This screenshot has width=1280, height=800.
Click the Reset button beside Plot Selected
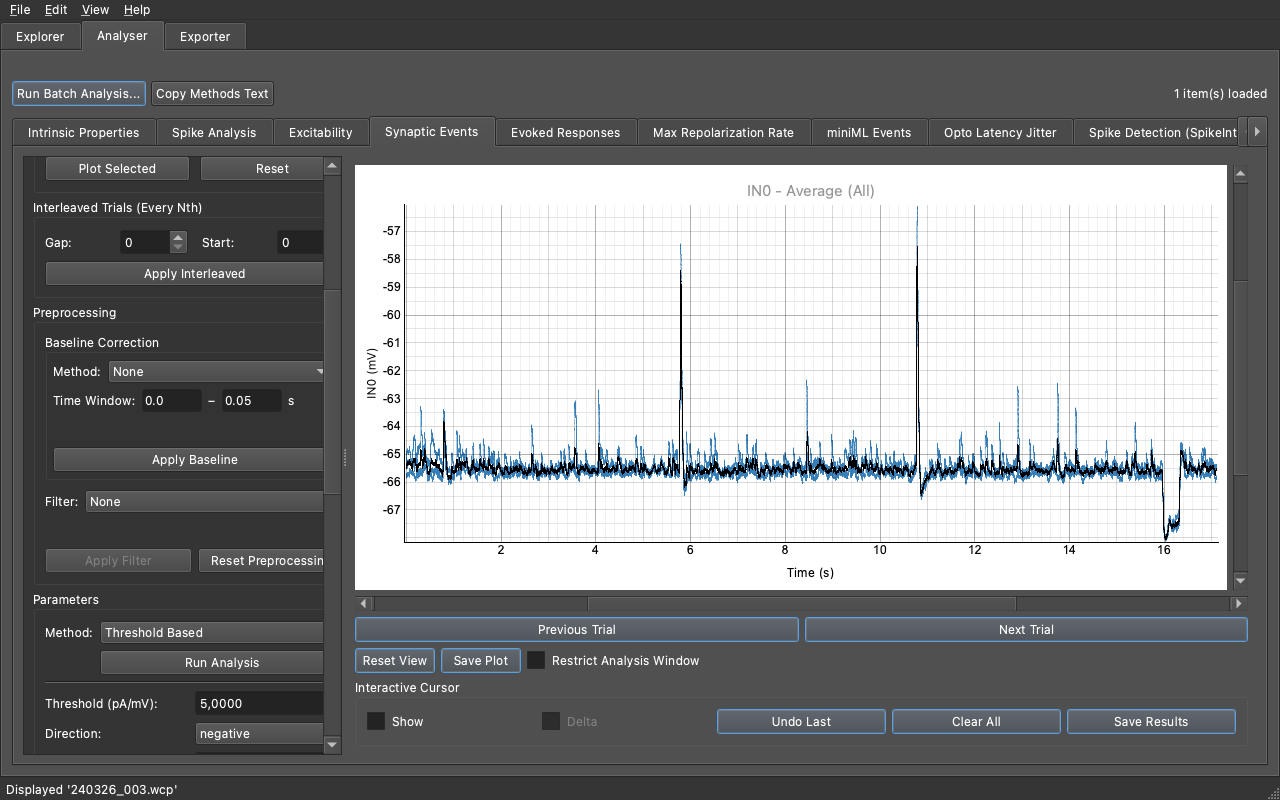(263, 169)
